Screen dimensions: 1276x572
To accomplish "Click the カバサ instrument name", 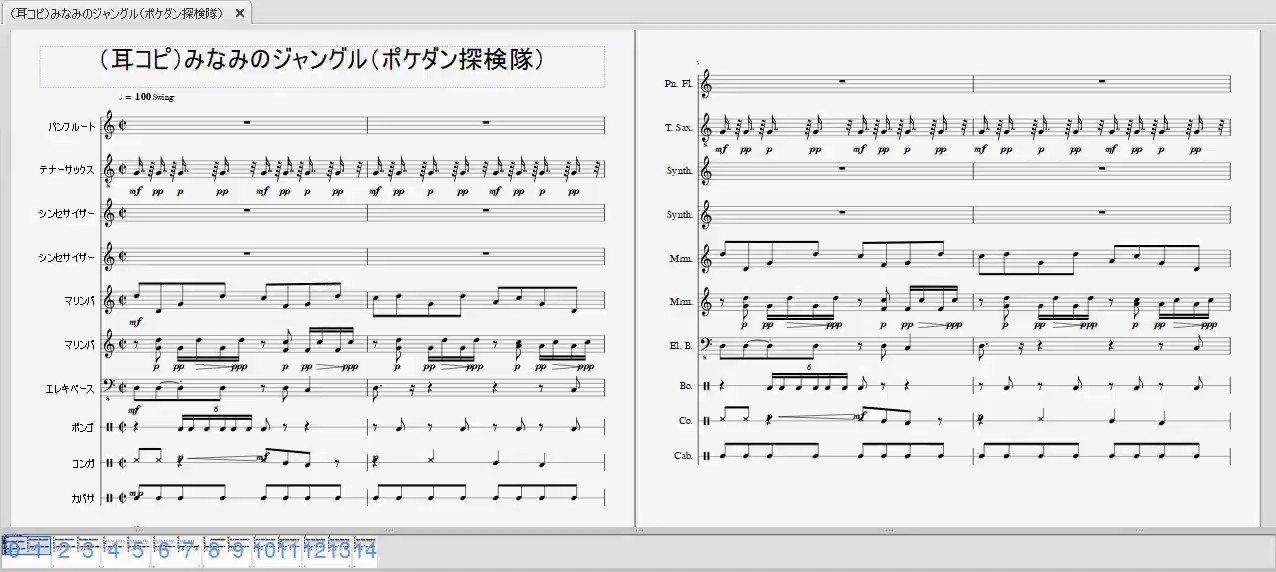I will [85, 497].
